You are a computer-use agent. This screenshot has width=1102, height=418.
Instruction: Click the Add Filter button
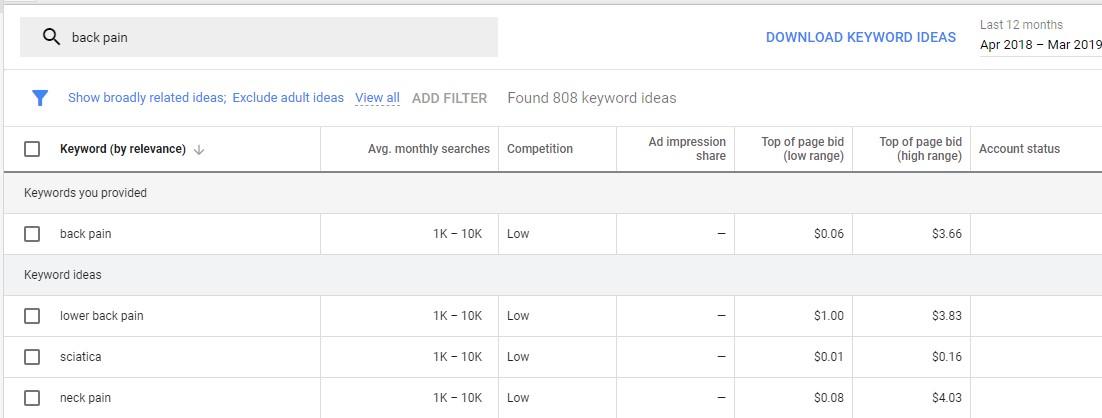[449, 98]
